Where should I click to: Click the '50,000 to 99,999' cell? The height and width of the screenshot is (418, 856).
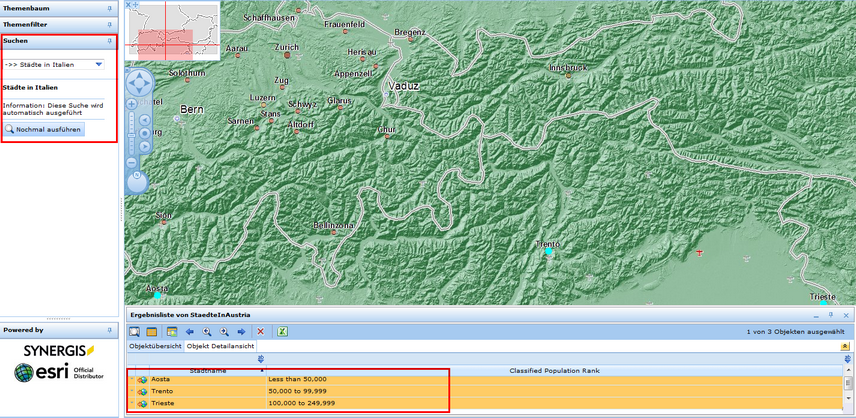tap(555, 391)
